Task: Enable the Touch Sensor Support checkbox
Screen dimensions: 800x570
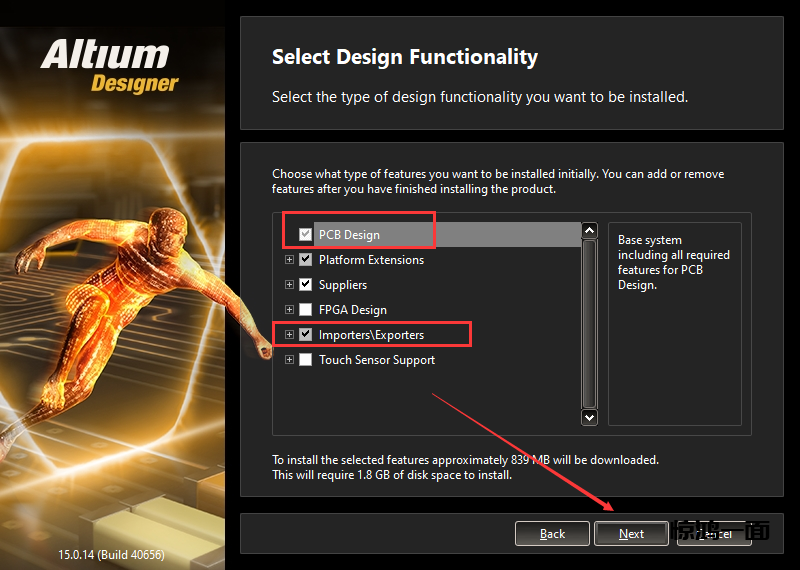Action: coord(306,360)
